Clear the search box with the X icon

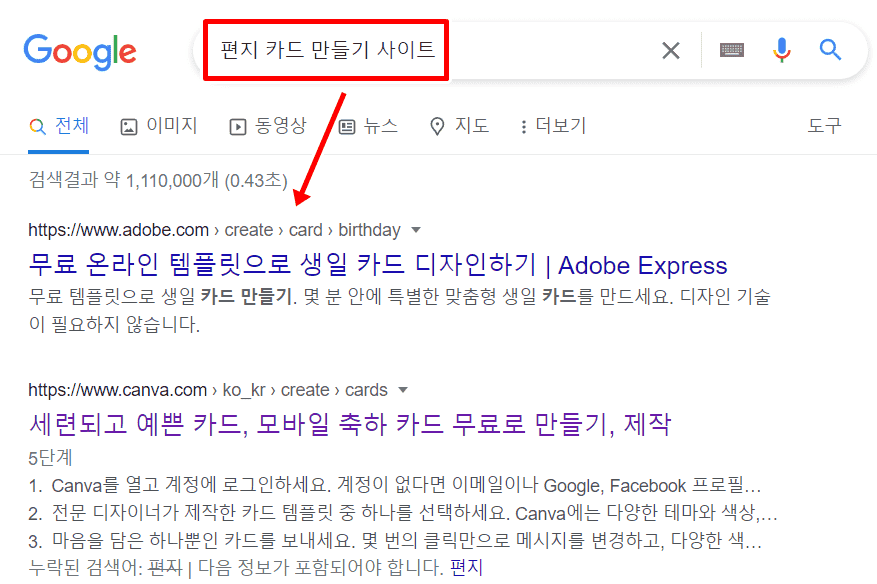click(671, 50)
